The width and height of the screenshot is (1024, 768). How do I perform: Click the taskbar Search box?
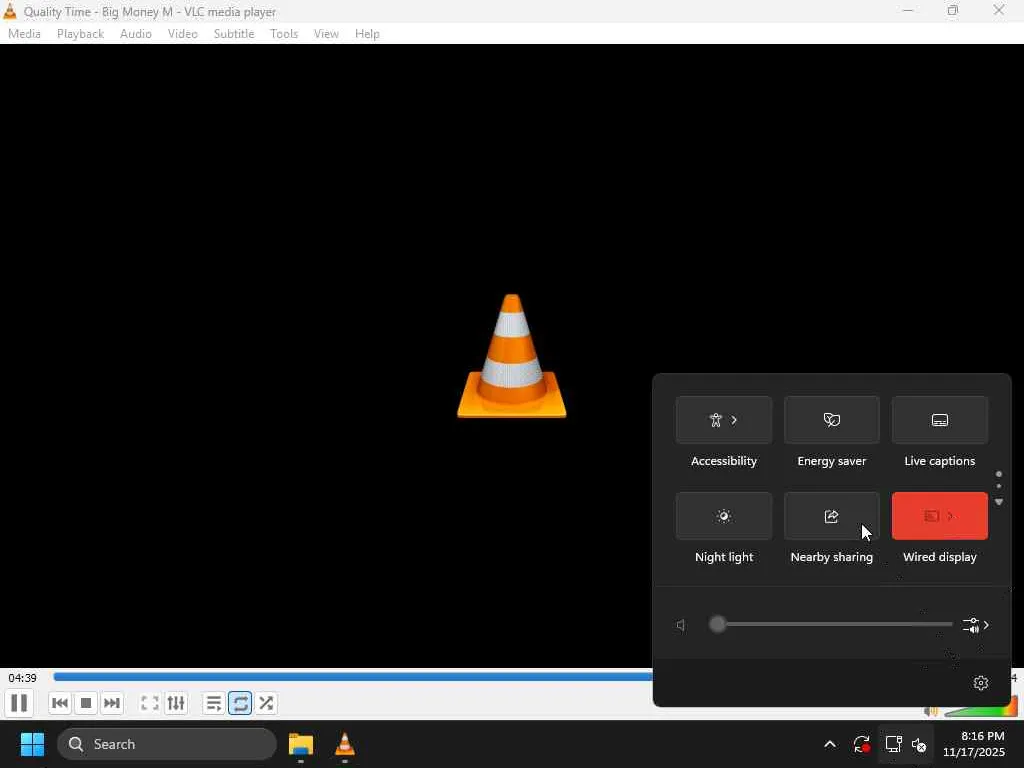(167, 744)
